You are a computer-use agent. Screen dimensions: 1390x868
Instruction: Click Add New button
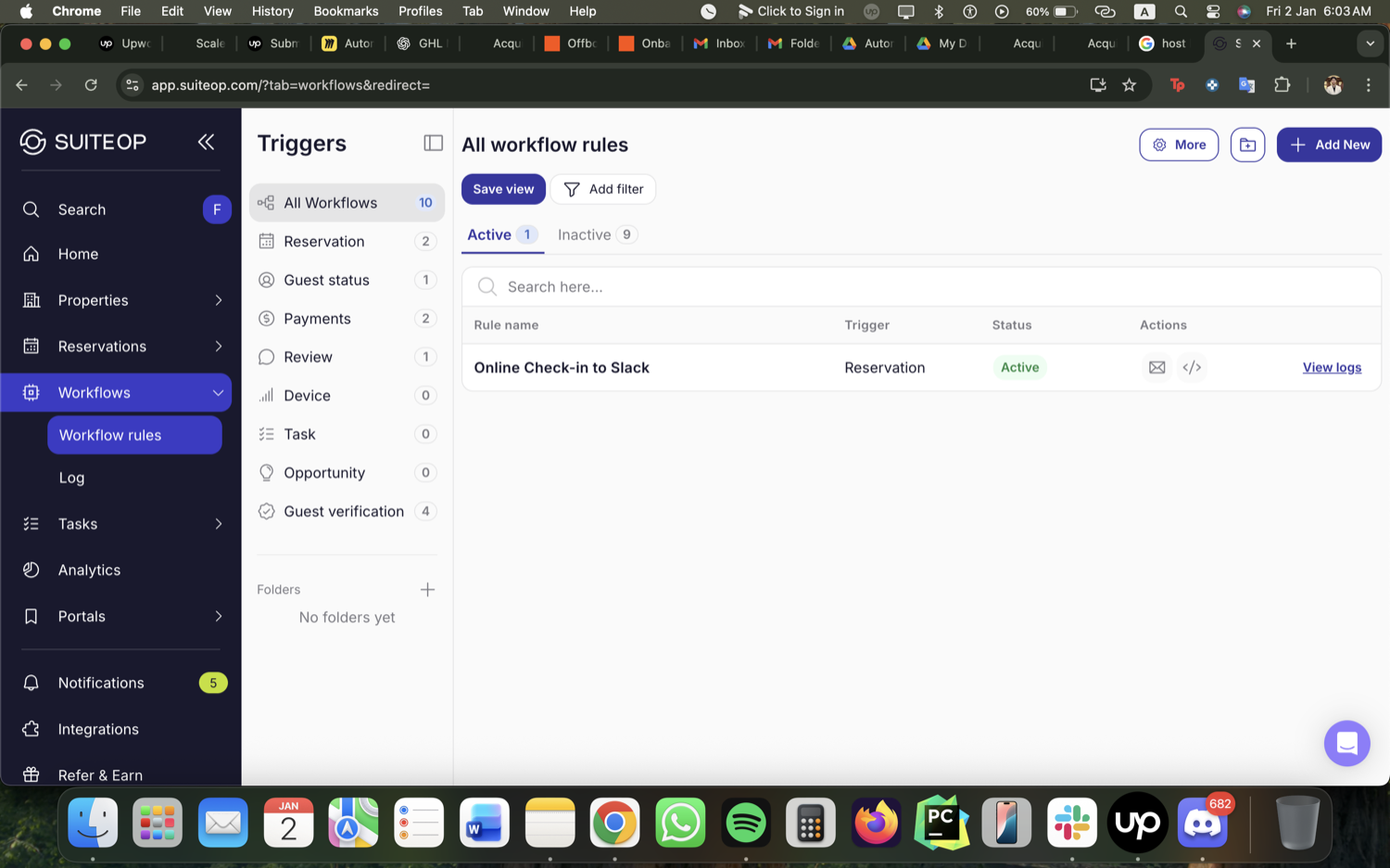pyautogui.click(x=1329, y=145)
